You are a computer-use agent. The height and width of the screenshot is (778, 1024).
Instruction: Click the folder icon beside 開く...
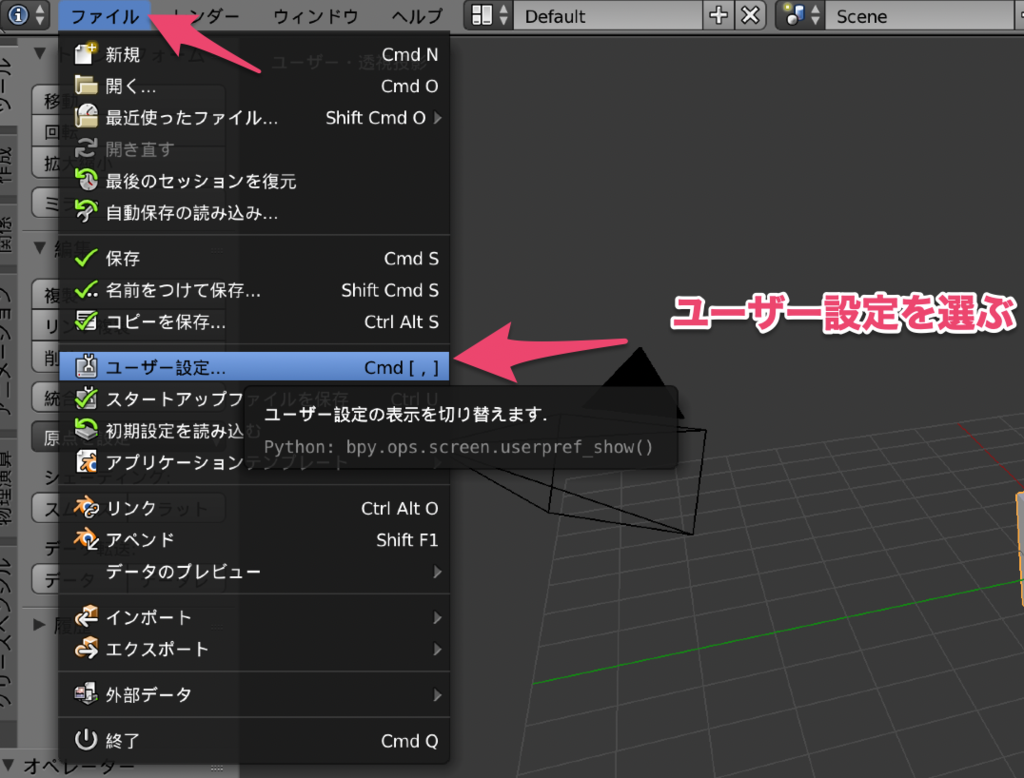click(87, 86)
